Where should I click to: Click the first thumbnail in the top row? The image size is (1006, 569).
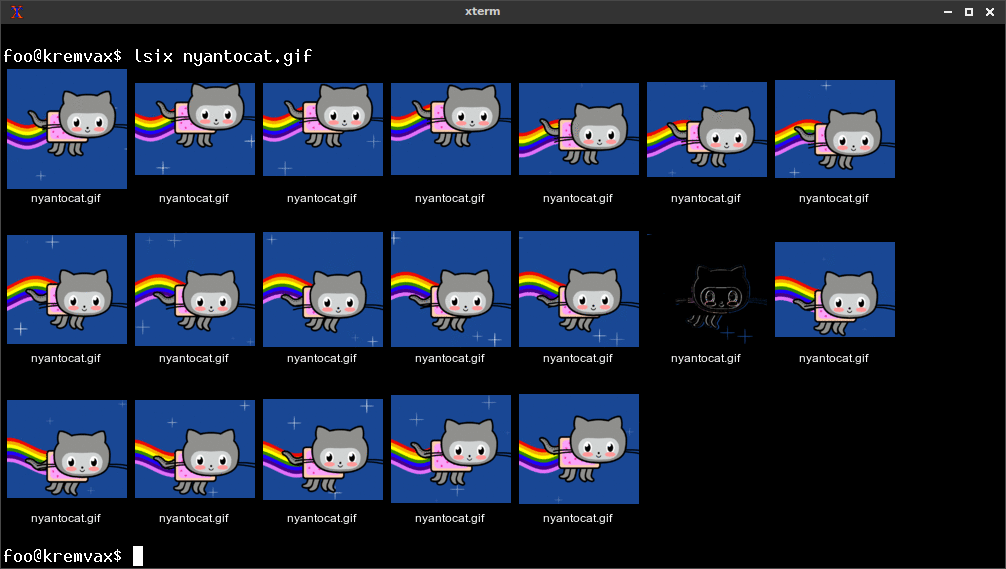coord(67,129)
